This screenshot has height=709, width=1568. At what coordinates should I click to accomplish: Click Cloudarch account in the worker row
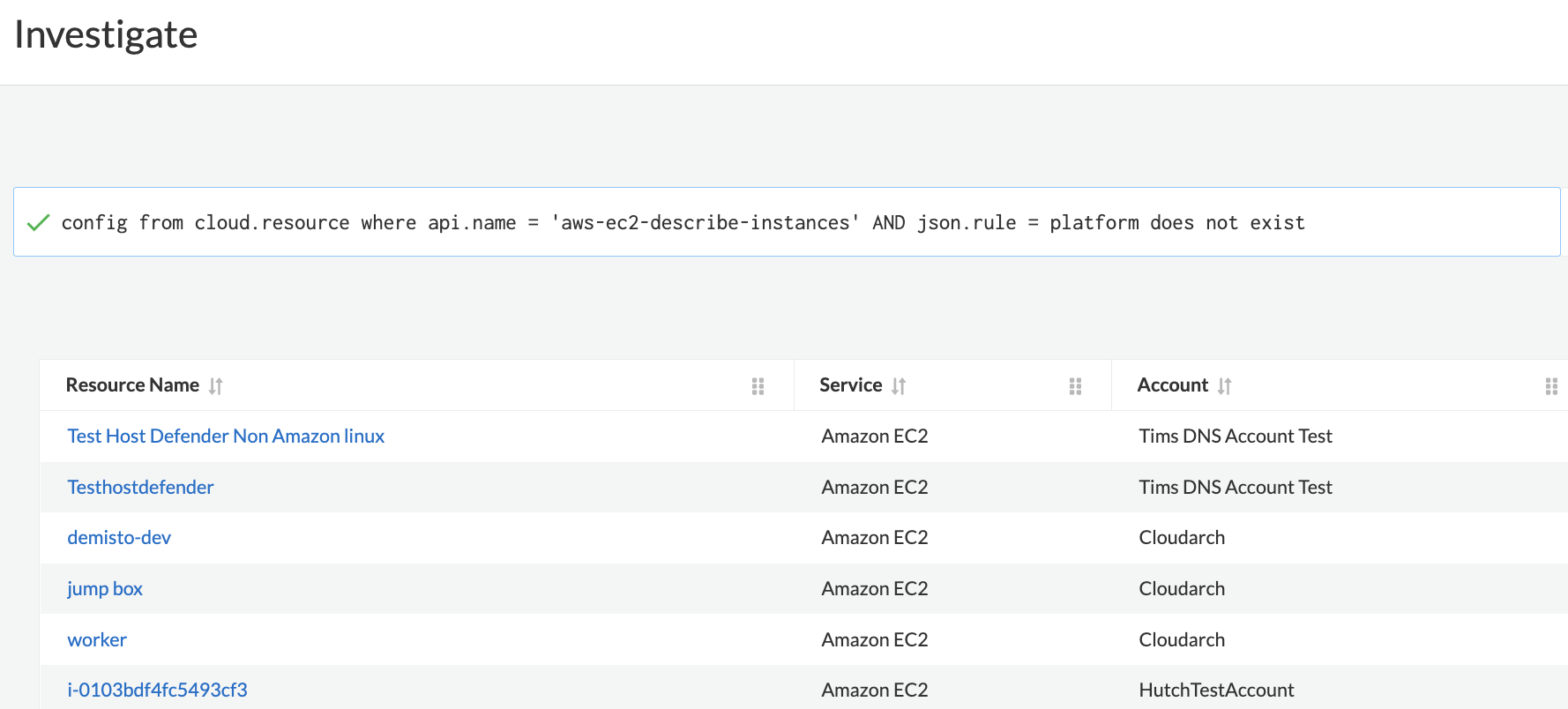point(1182,640)
